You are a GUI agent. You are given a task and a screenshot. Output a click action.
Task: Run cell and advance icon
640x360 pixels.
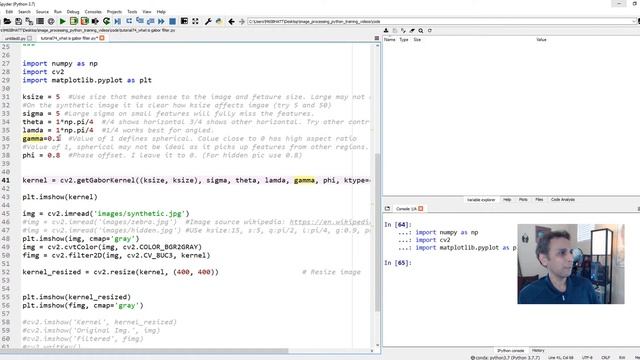point(84,21)
